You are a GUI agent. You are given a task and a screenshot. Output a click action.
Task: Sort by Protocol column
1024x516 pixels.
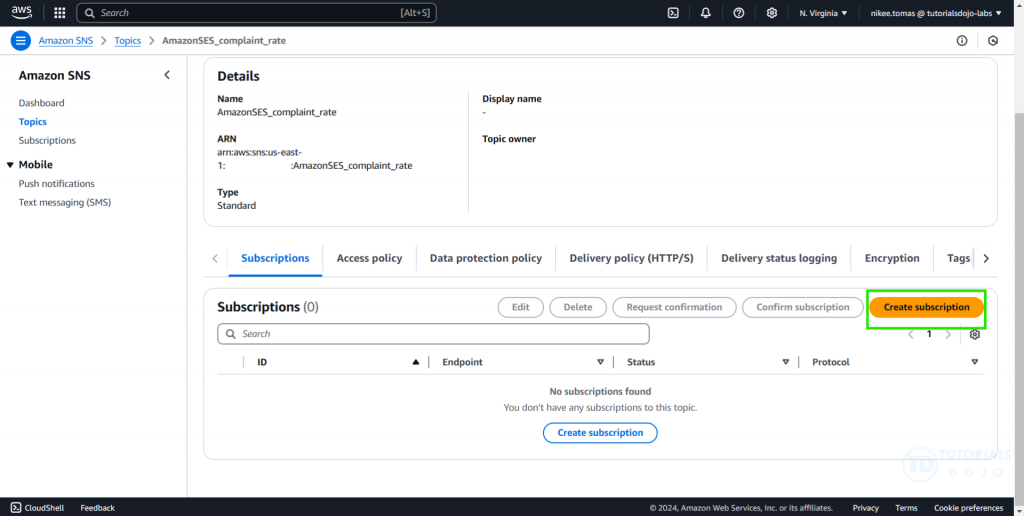[x=975, y=362]
